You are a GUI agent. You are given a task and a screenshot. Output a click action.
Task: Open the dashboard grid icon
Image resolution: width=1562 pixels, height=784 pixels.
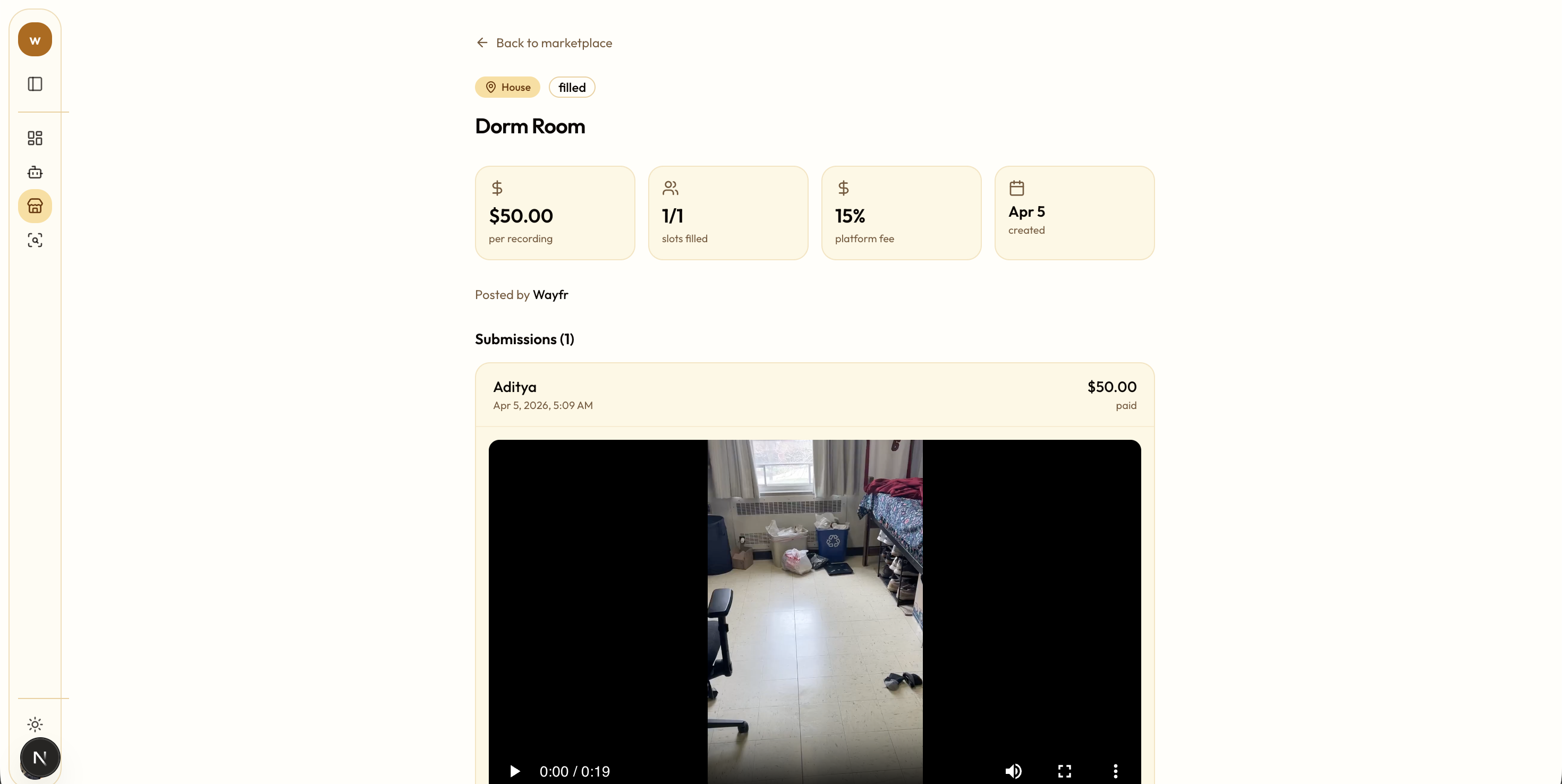pyautogui.click(x=35, y=138)
